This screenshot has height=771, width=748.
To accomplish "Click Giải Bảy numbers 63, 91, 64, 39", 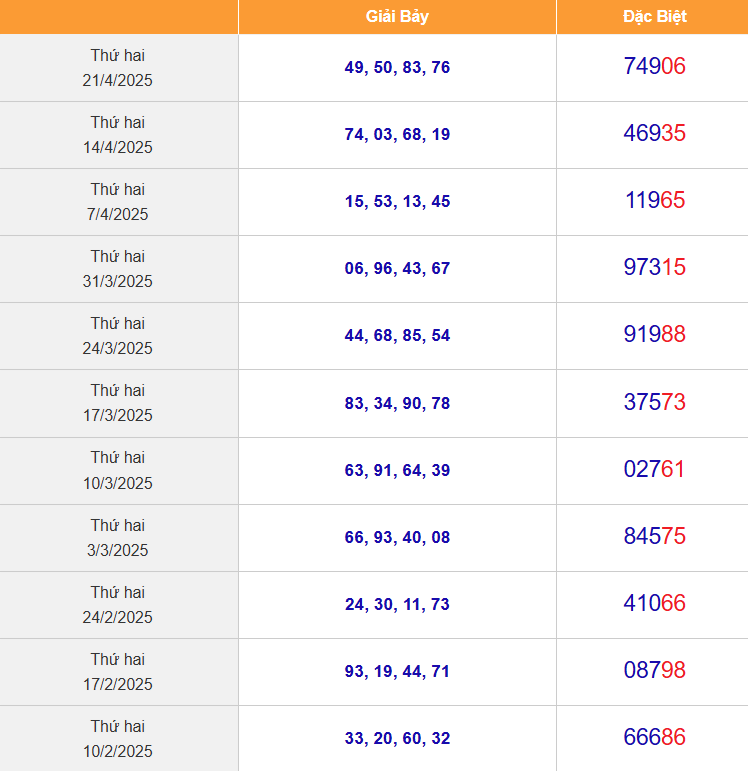I will click(x=397, y=471).
